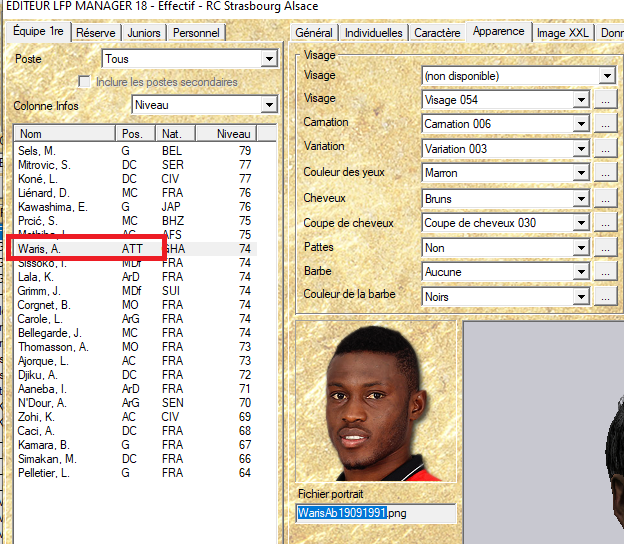The image size is (624, 544).
Task: Select player Carole, L. in list
Action: [135, 319]
